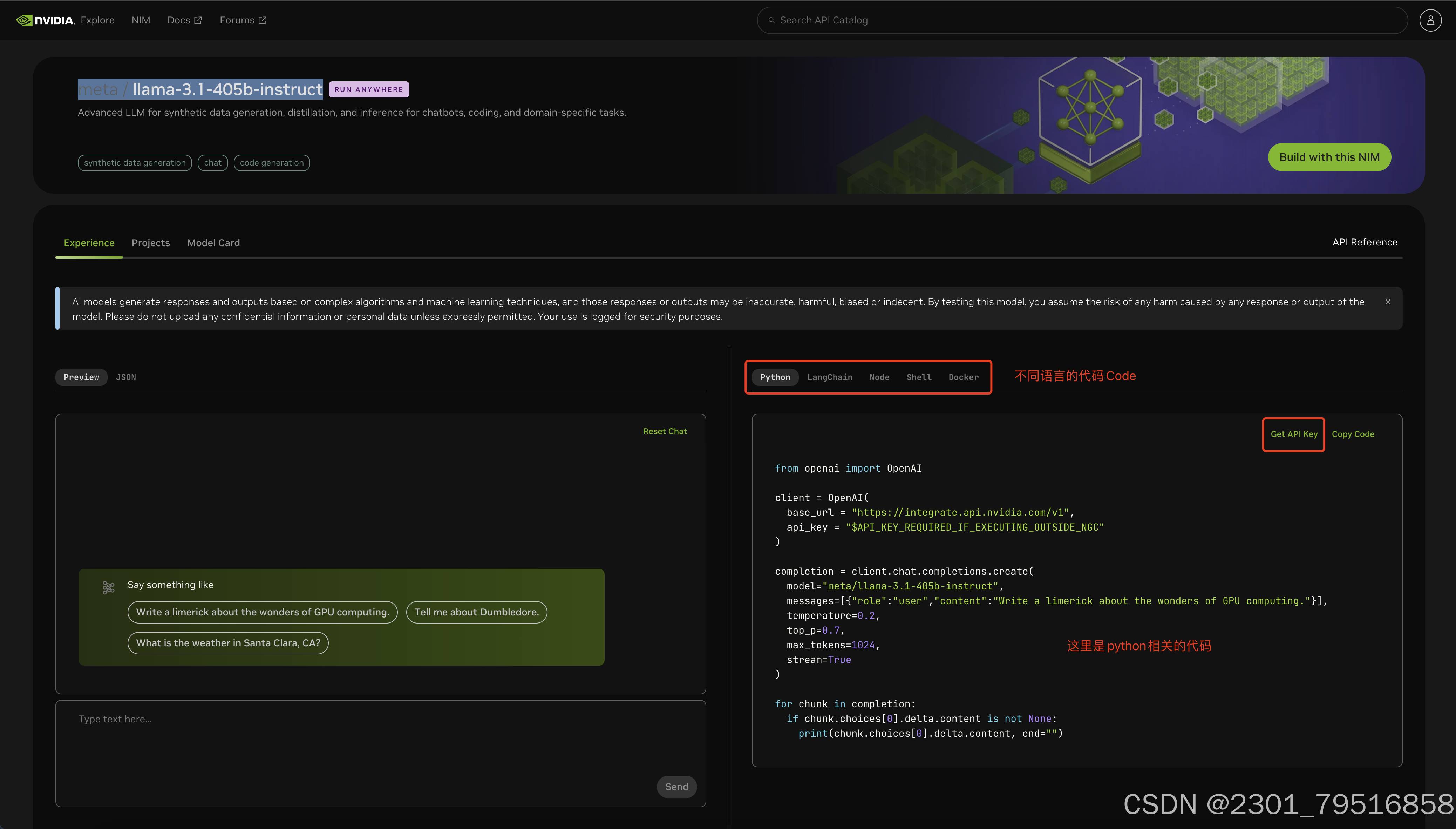The height and width of the screenshot is (829, 1456).
Task: Click the model description text
Action: (352, 113)
